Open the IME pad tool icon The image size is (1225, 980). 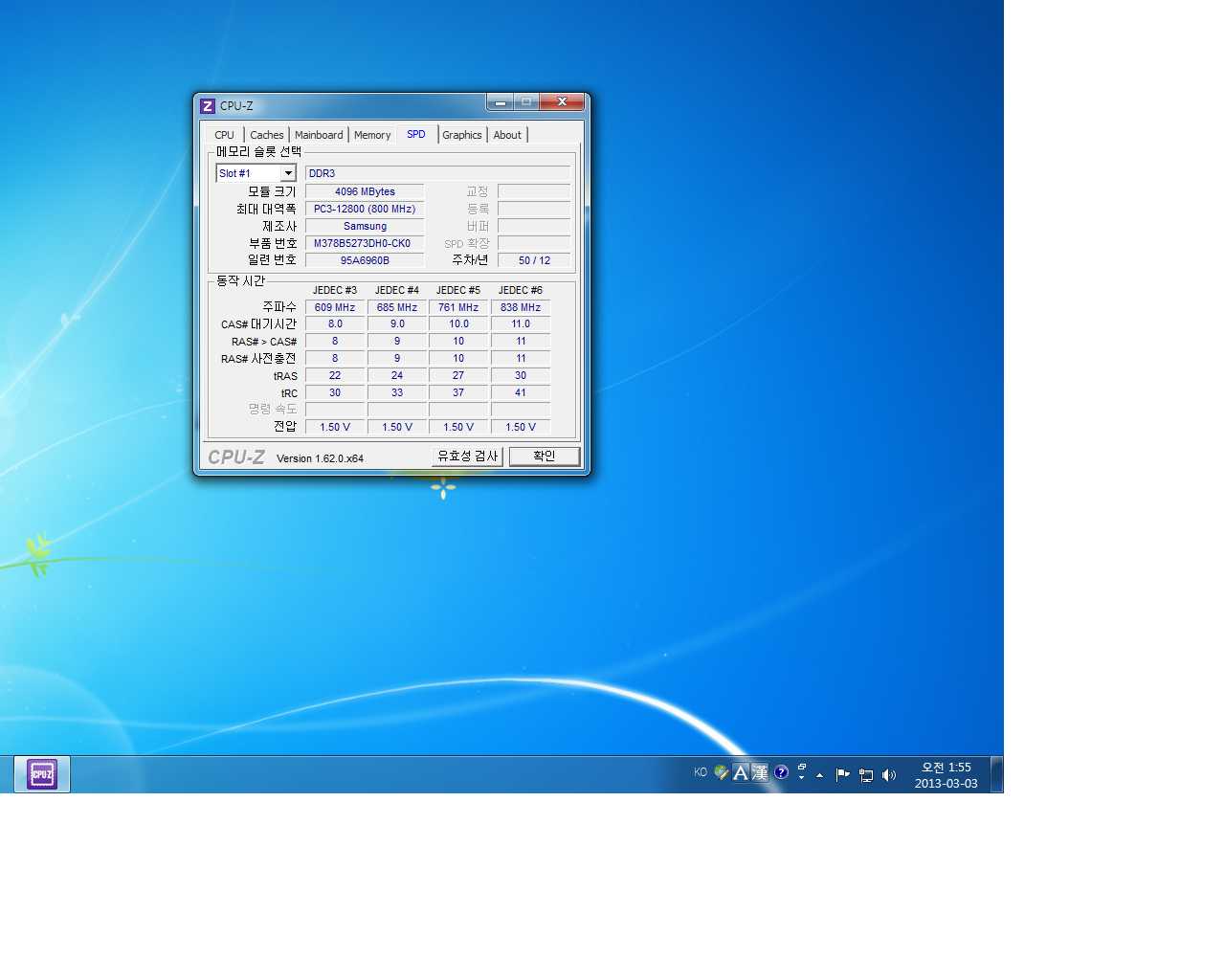click(722, 772)
